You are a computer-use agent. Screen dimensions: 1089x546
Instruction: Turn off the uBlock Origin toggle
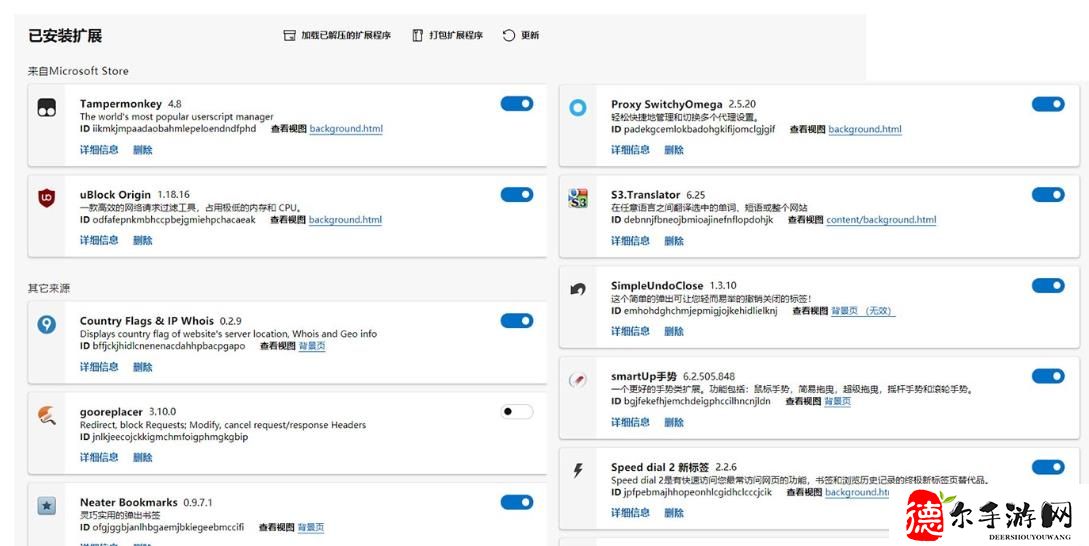pyautogui.click(x=517, y=195)
